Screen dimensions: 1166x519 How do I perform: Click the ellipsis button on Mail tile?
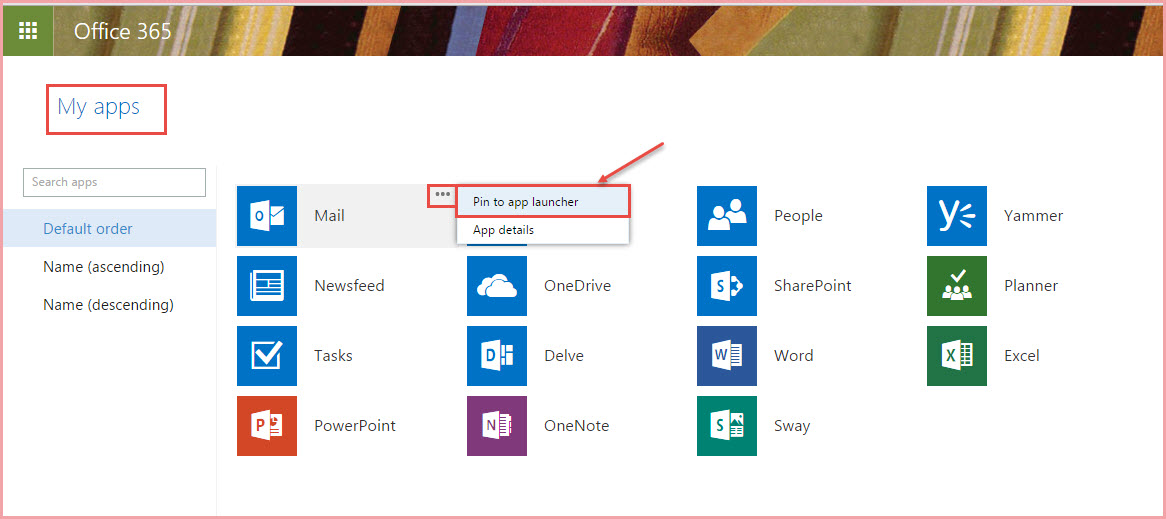click(442, 195)
